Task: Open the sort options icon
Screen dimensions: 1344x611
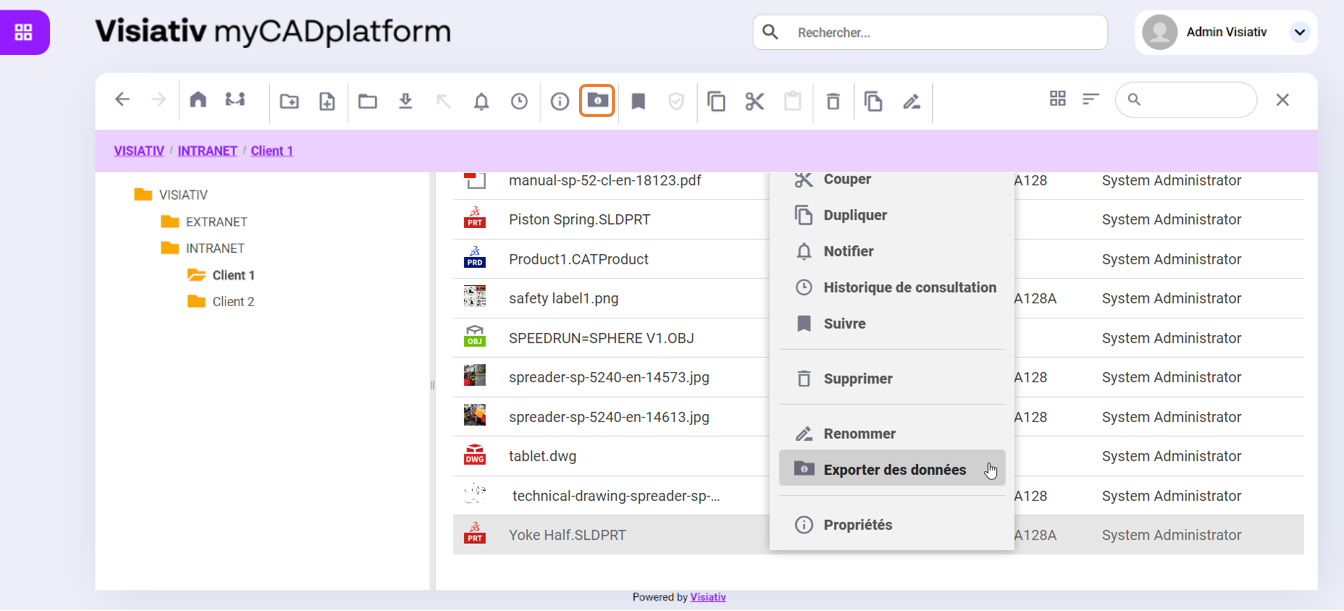Action: pos(1091,99)
